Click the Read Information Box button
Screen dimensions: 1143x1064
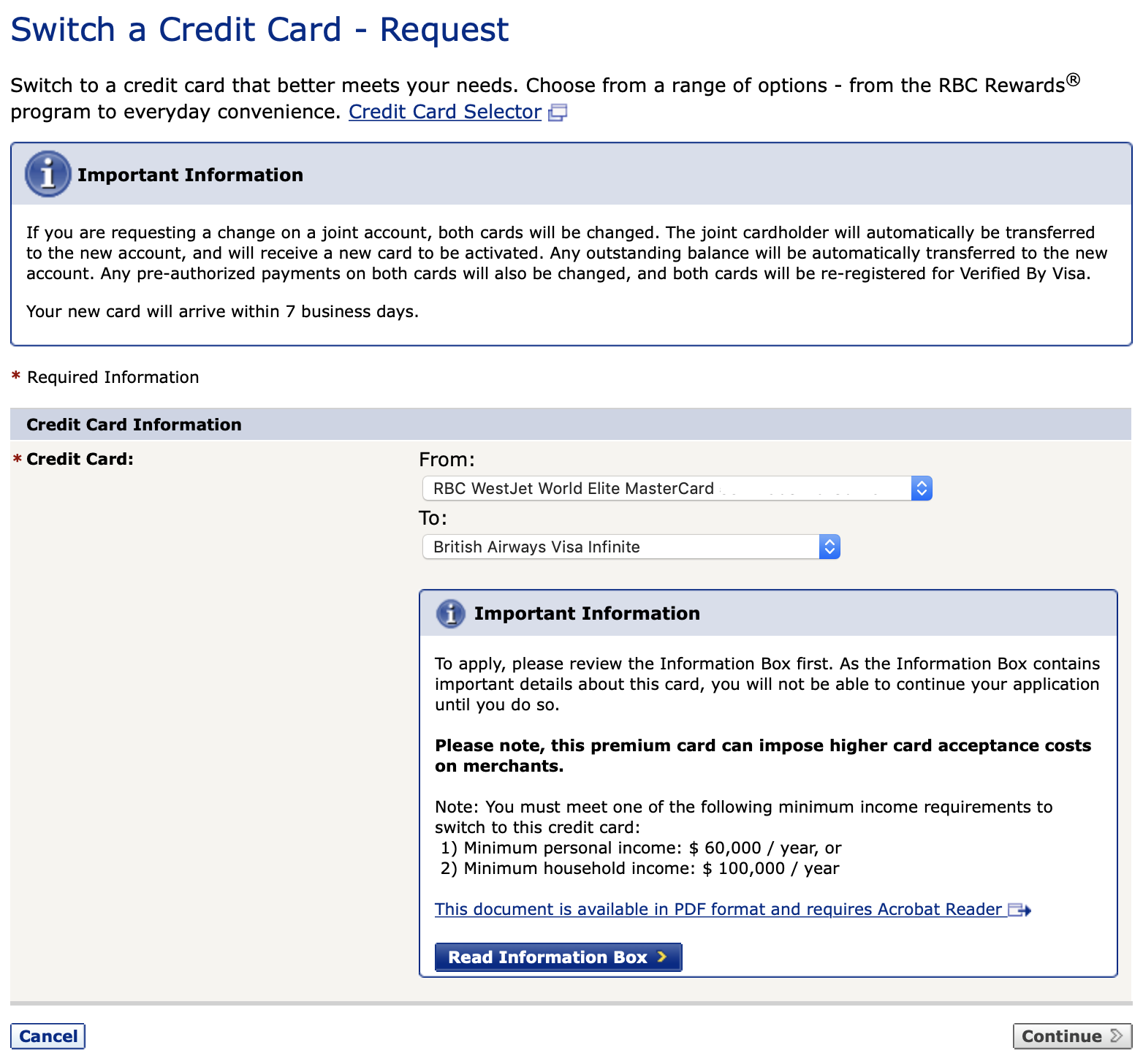558,957
